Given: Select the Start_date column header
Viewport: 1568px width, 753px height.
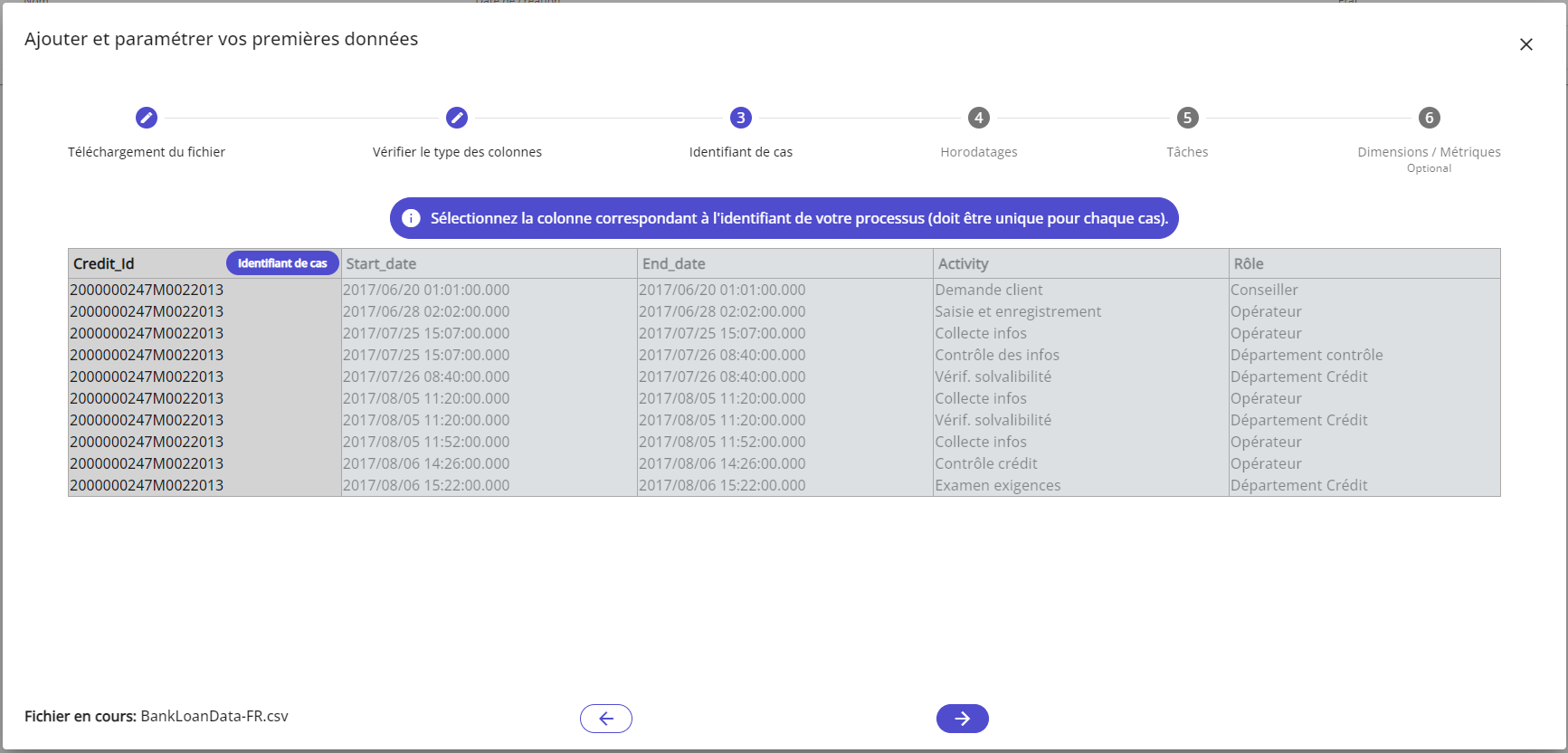Looking at the screenshot, I should coord(381,263).
